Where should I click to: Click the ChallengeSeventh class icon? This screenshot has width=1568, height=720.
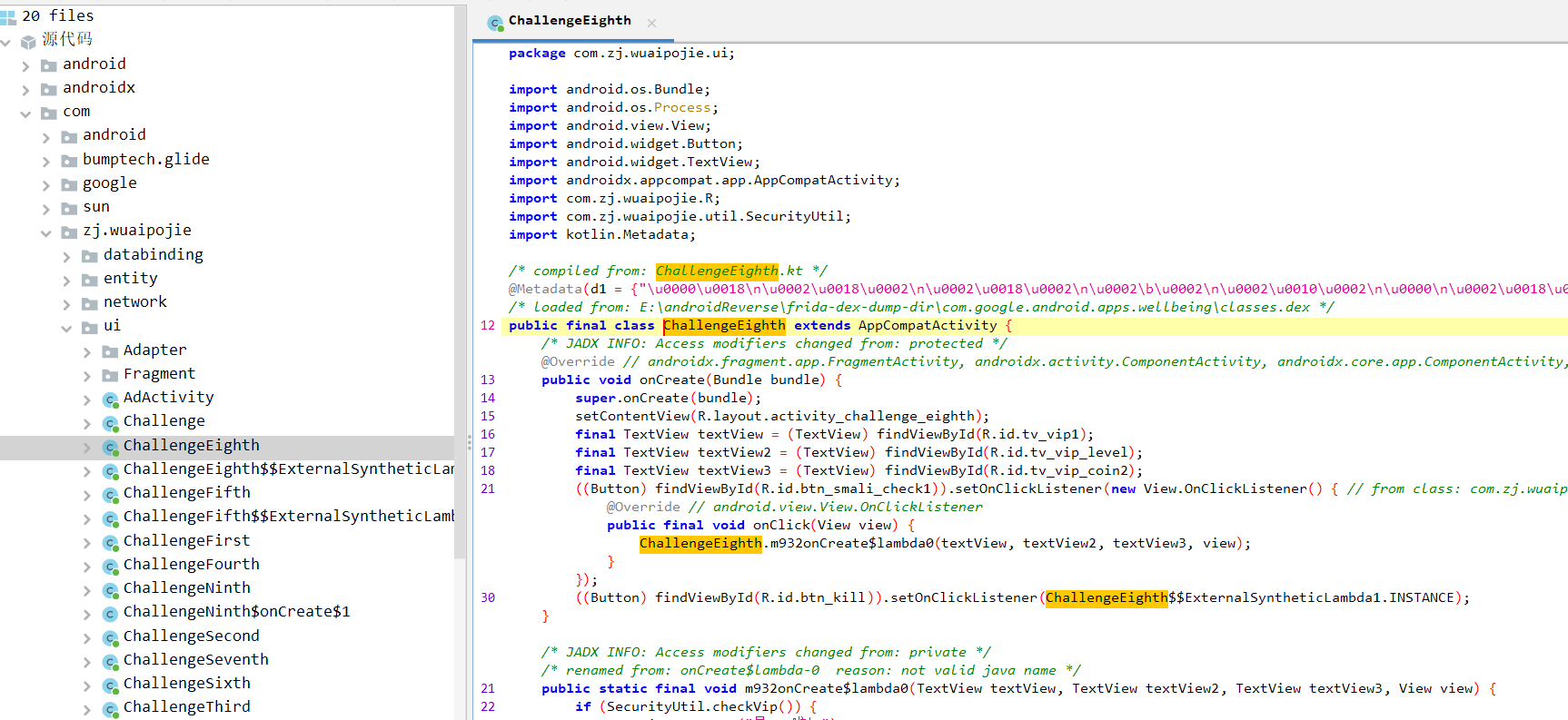(110, 662)
